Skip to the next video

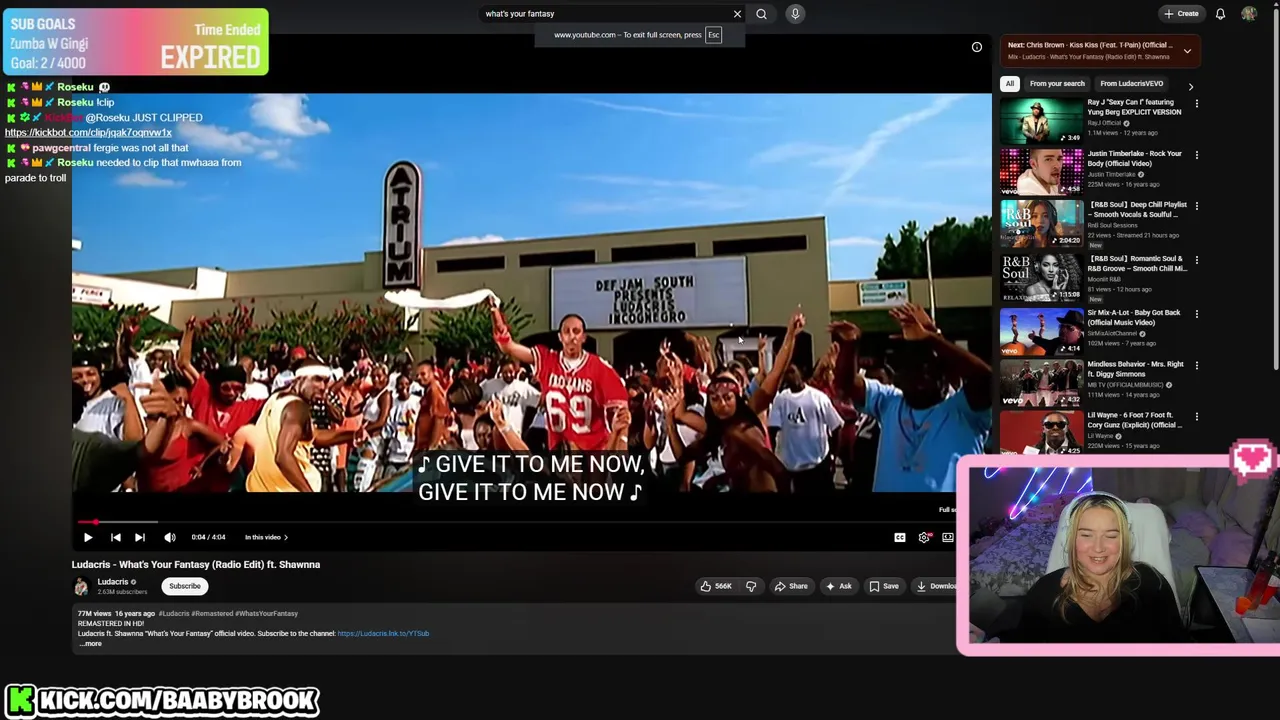pyautogui.click(x=140, y=537)
